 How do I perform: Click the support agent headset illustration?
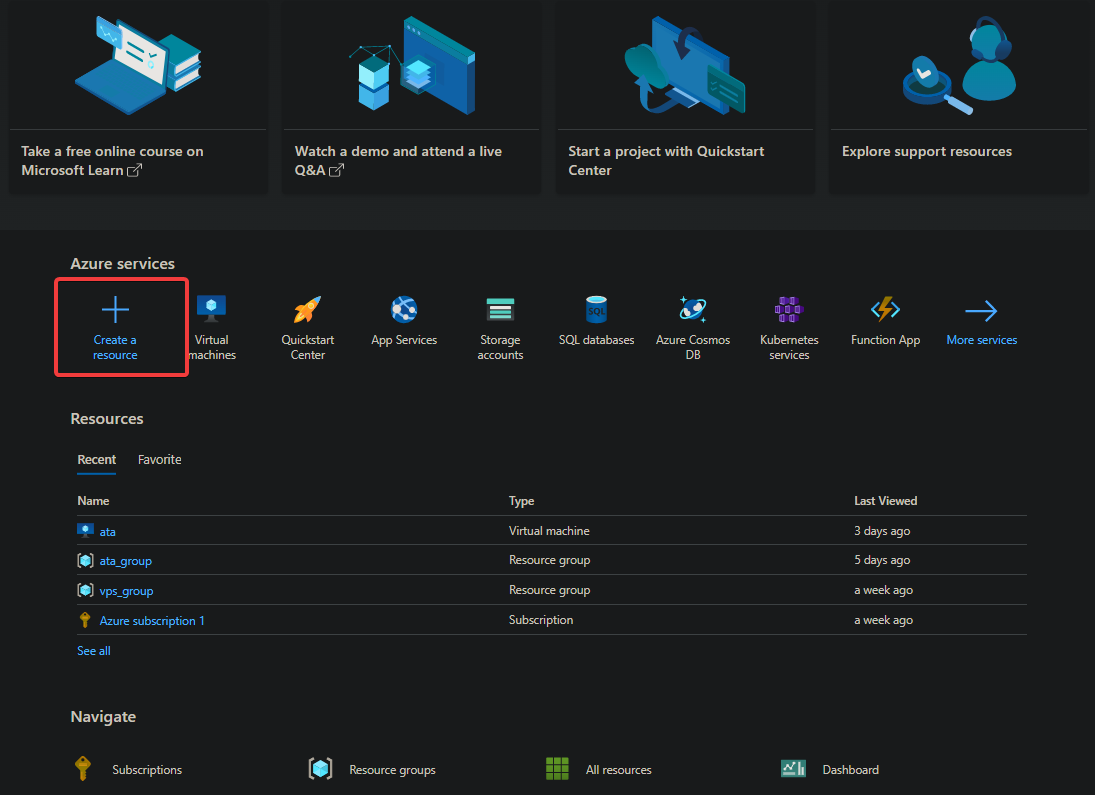pyautogui.click(x=959, y=65)
